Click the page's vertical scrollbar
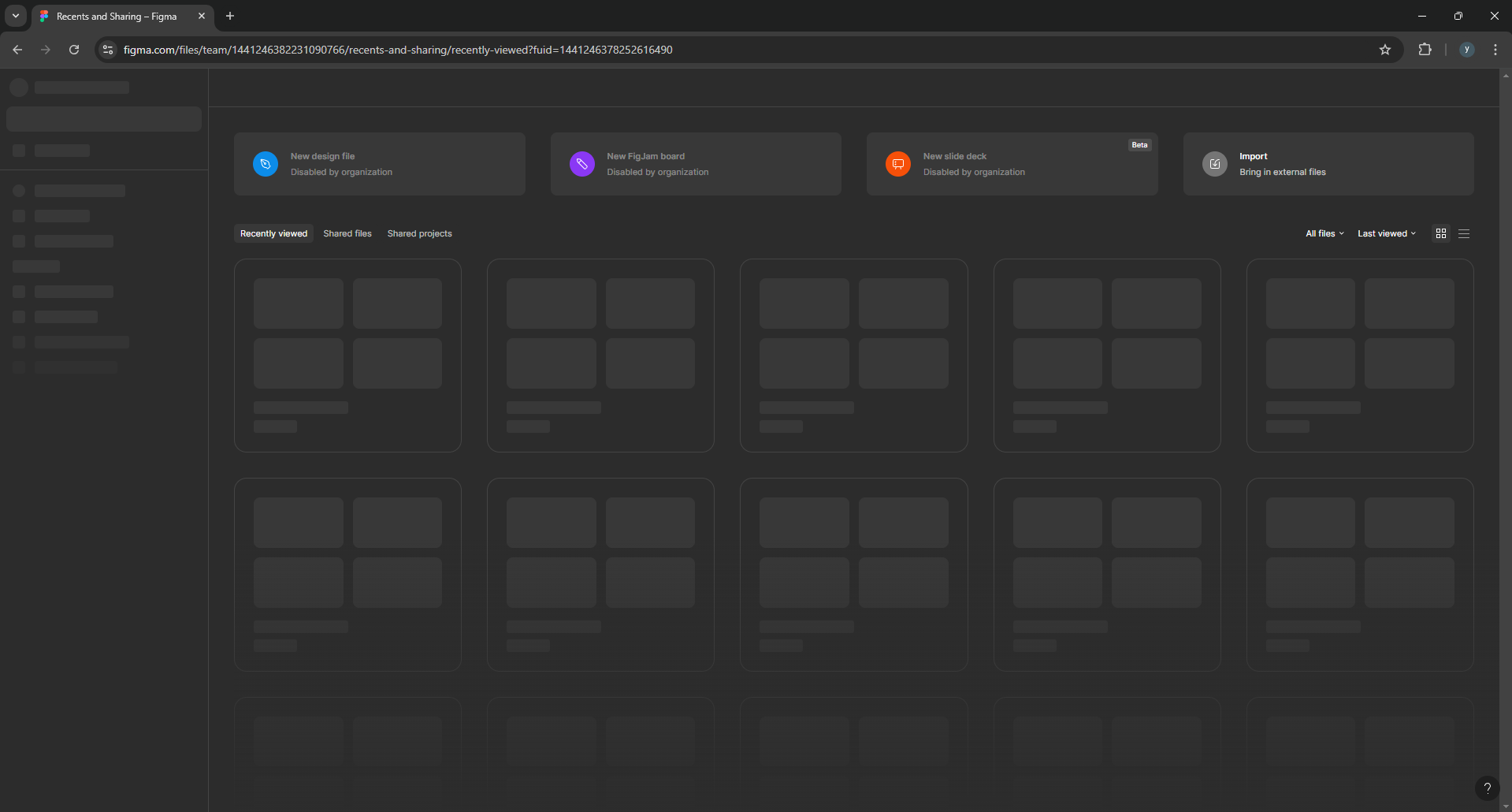The width and height of the screenshot is (1512, 812). point(1506,440)
